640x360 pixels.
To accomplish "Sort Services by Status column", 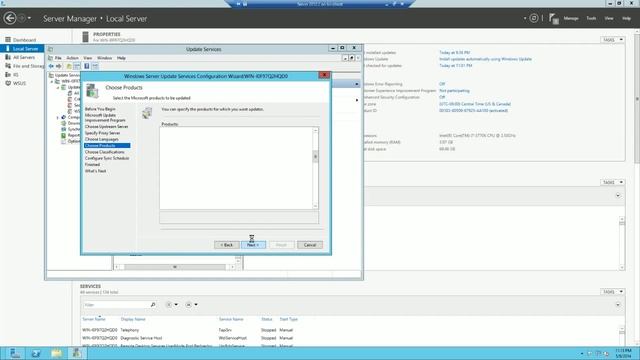I will pos(267,319).
